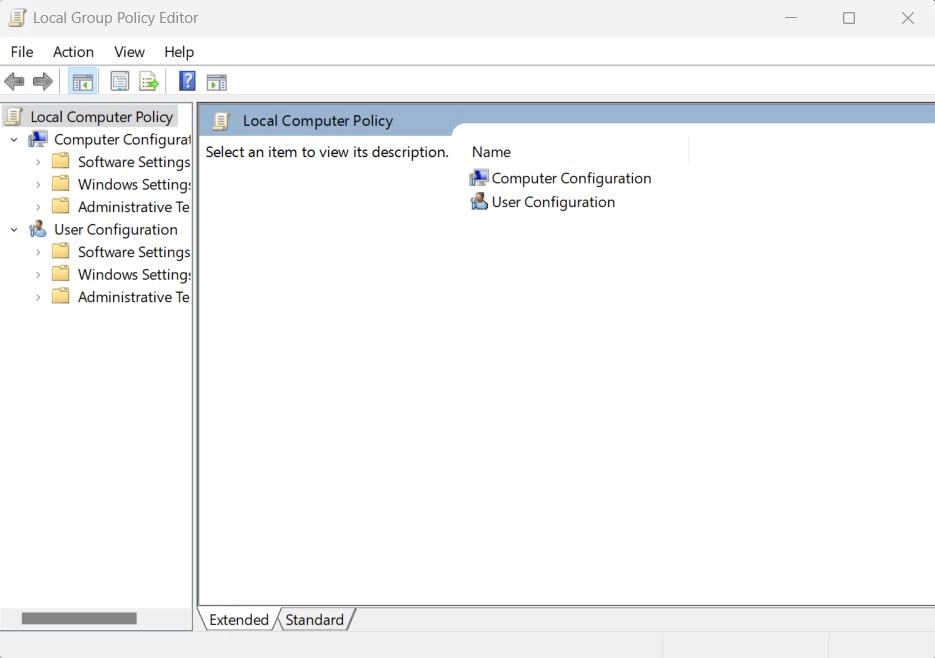Click the User Configuration icon in tree
935x658 pixels.
pyautogui.click(x=38, y=229)
